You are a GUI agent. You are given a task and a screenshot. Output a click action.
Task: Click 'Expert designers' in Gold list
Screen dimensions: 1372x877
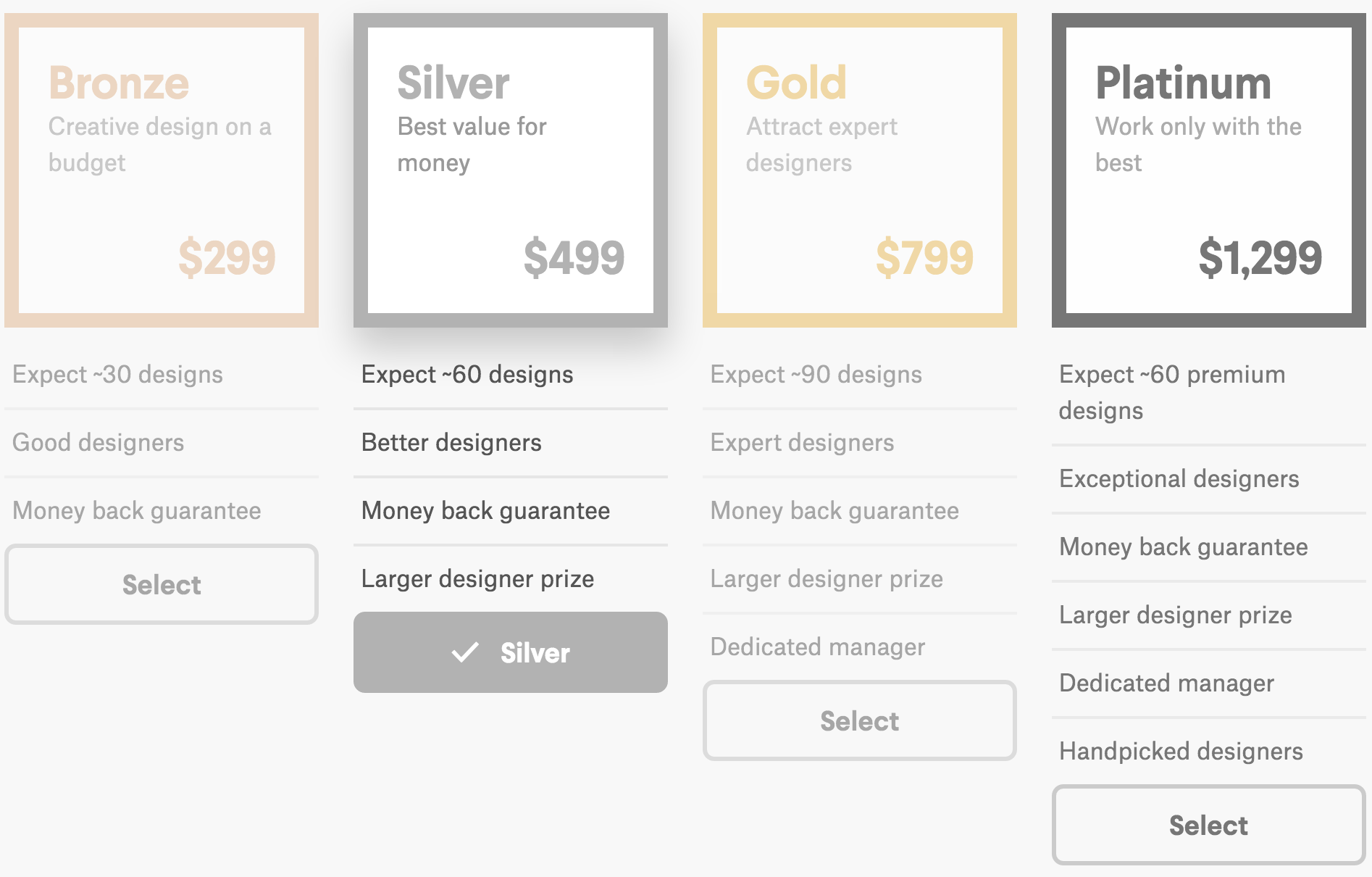pos(802,442)
